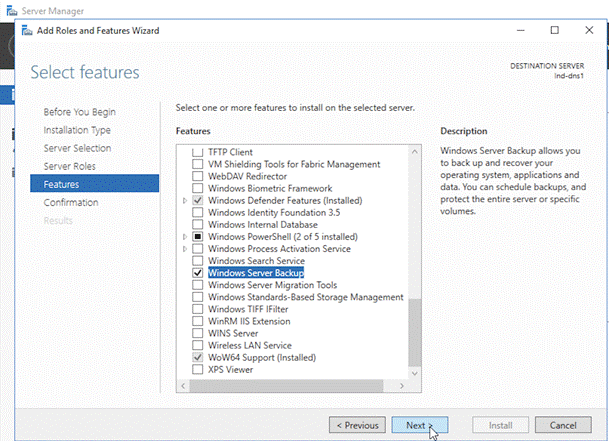Check Windows Process Activation Service checkbox
The height and width of the screenshot is (441, 609).
tap(197, 248)
